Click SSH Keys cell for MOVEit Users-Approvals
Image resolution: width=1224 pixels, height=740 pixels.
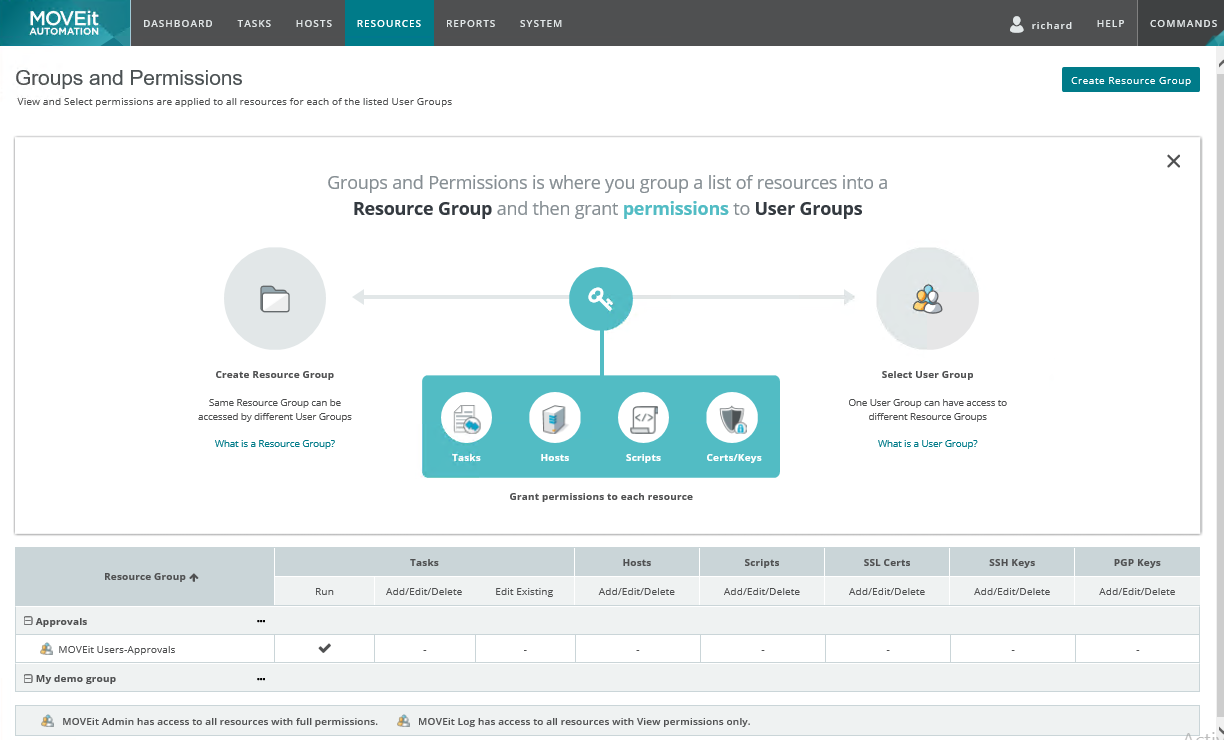[x=1012, y=649]
